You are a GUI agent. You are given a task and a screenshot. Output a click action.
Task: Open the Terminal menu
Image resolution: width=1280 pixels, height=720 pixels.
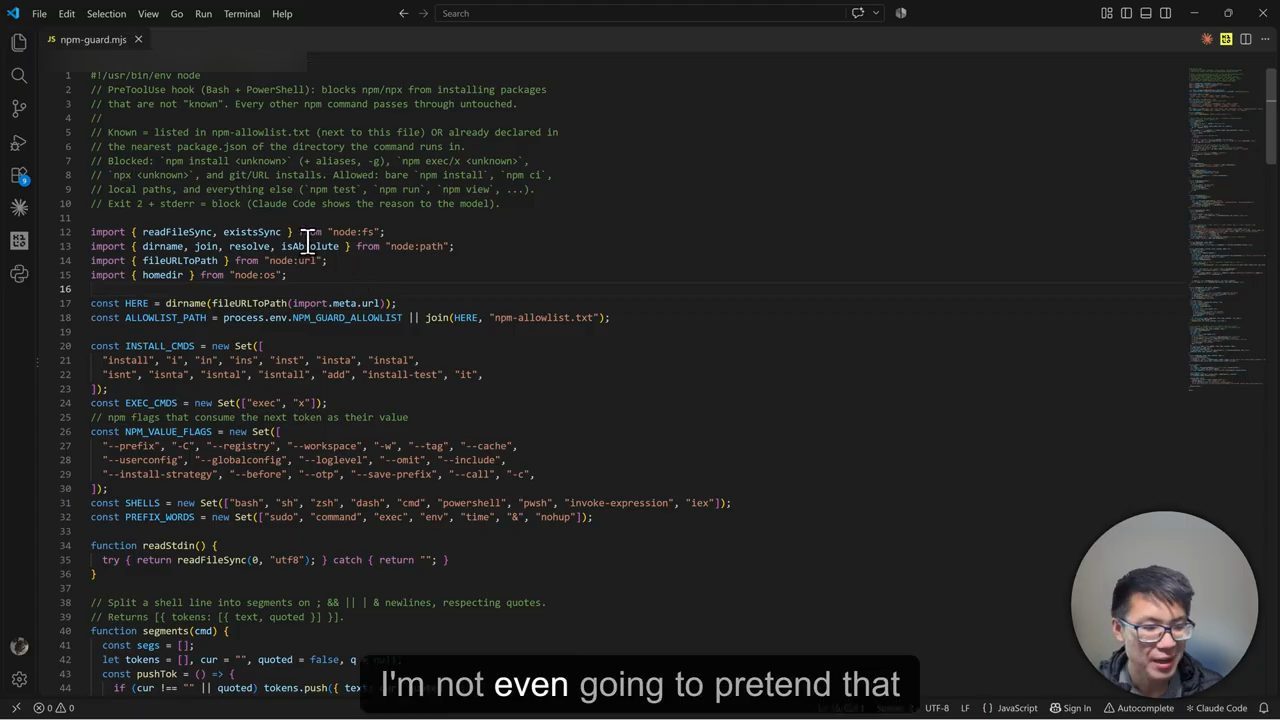click(x=242, y=14)
